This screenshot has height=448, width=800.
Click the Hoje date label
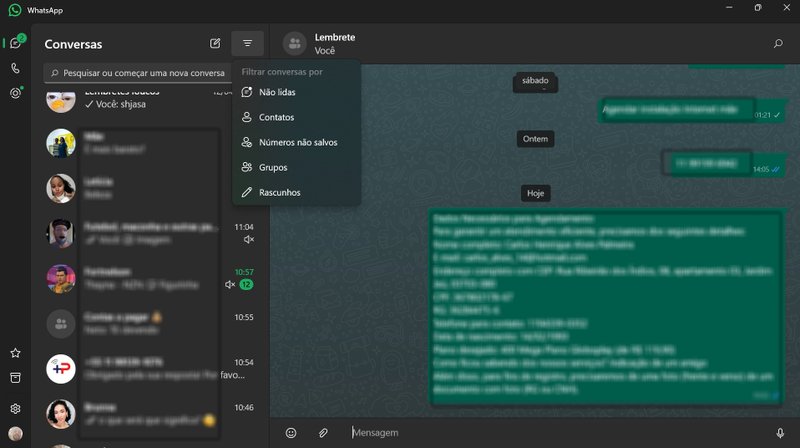(535, 193)
